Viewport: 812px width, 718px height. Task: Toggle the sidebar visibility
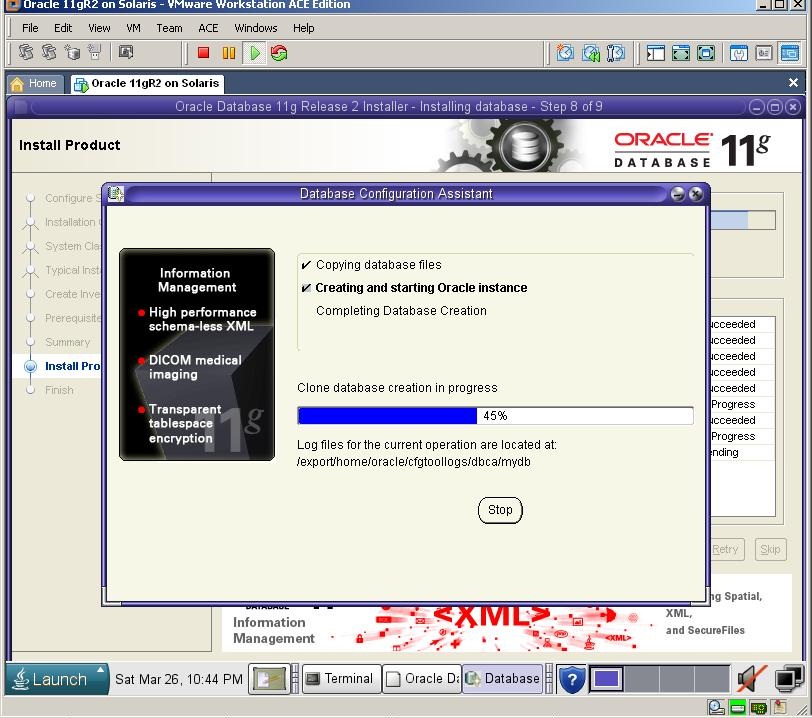click(657, 52)
